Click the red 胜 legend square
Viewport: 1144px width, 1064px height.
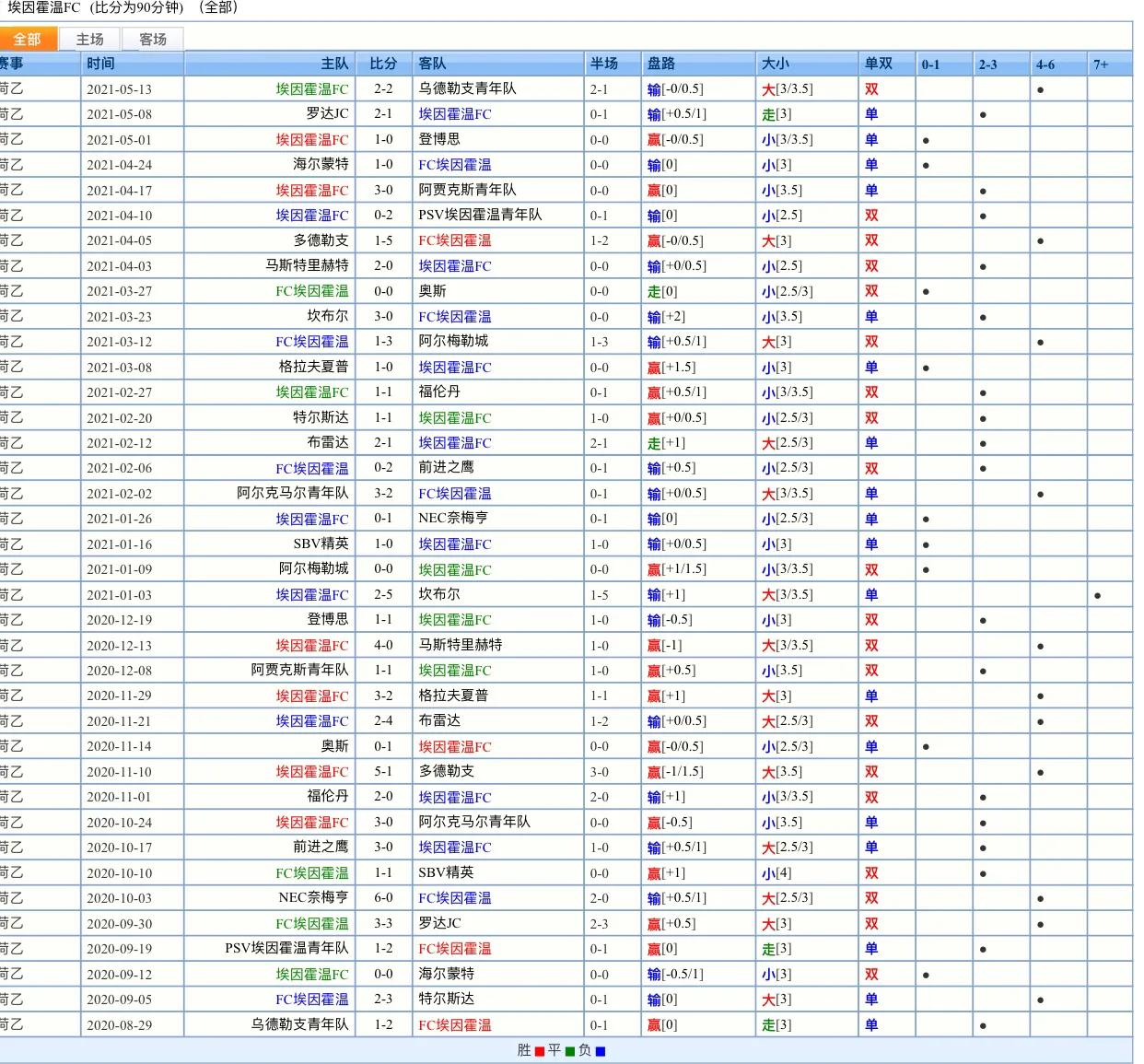[x=540, y=1051]
